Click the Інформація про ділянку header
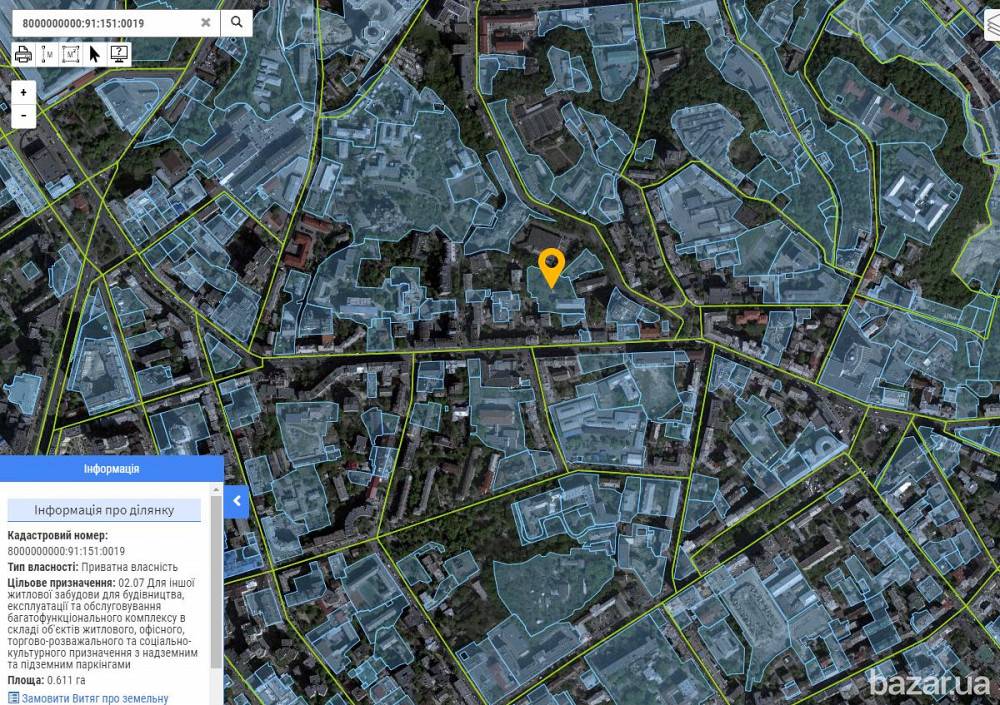 pyautogui.click(x=104, y=510)
